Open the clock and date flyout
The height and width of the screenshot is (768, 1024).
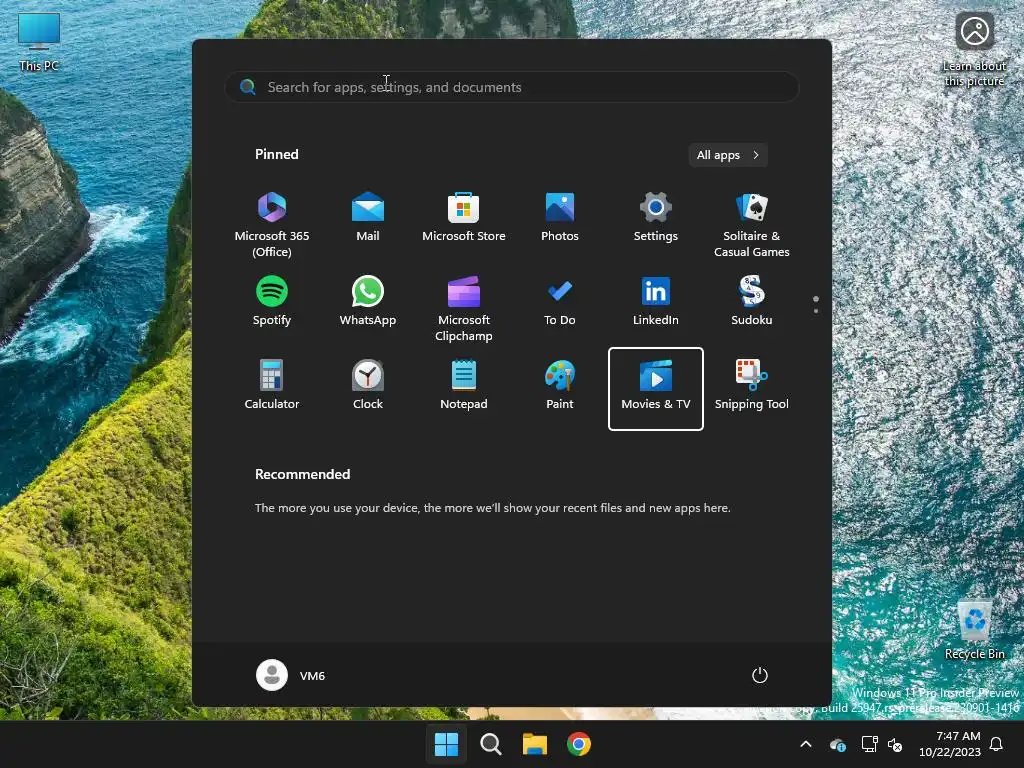pyautogui.click(x=950, y=744)
